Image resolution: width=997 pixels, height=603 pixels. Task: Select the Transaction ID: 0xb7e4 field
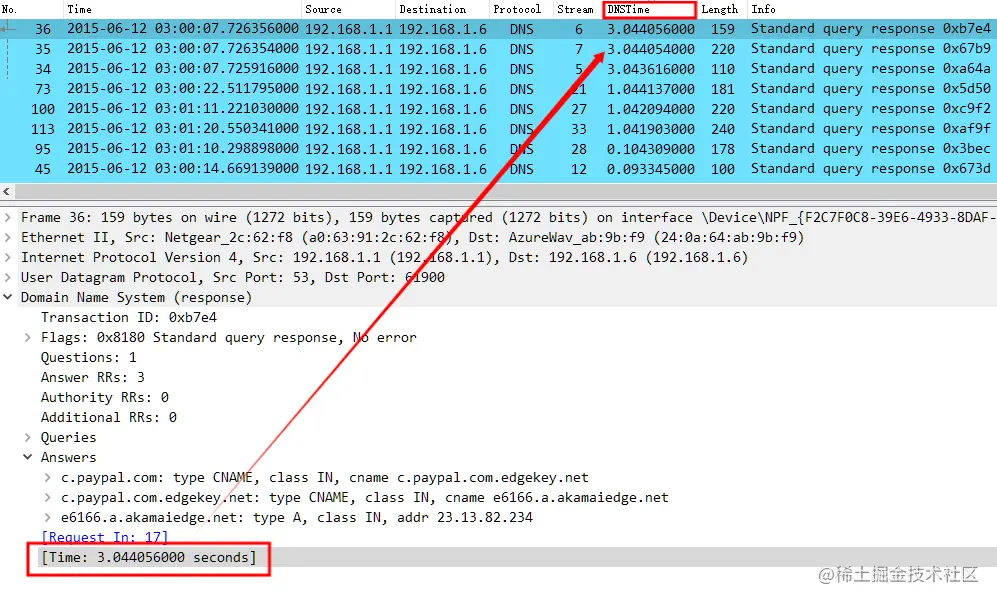[x=129, y=317]
